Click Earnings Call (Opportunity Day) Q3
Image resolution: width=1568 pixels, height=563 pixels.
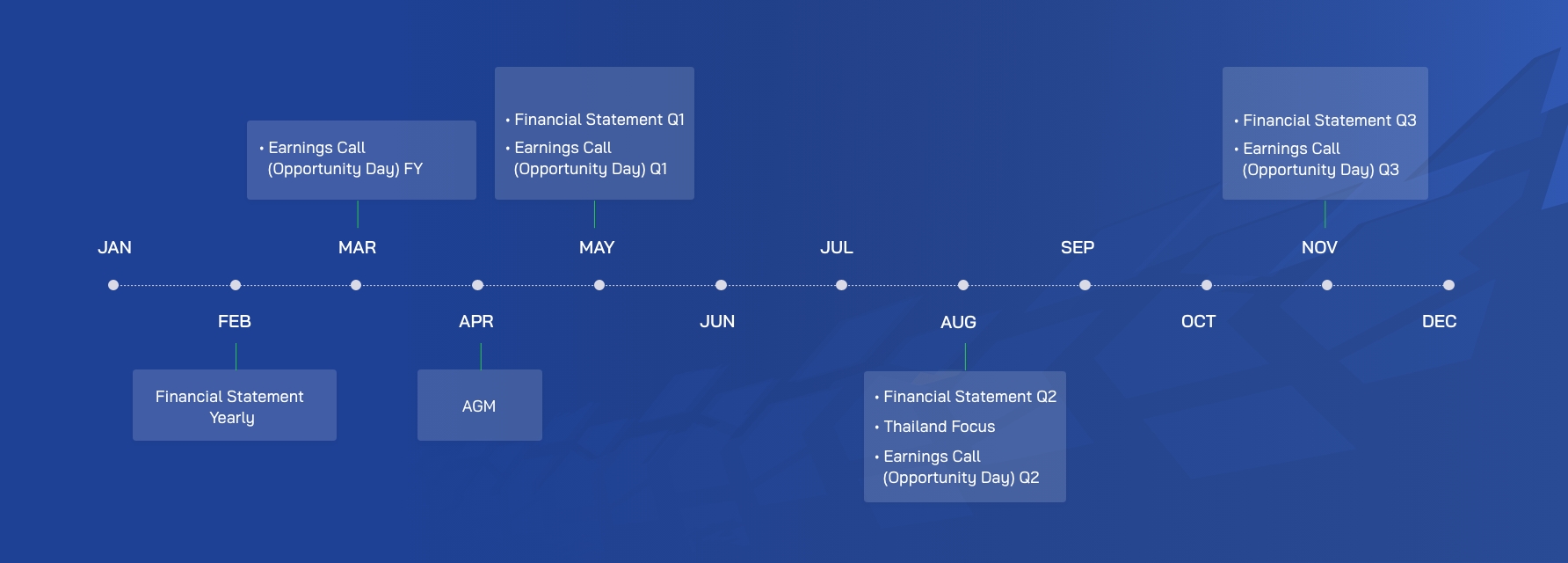[x=1317, y=159]
